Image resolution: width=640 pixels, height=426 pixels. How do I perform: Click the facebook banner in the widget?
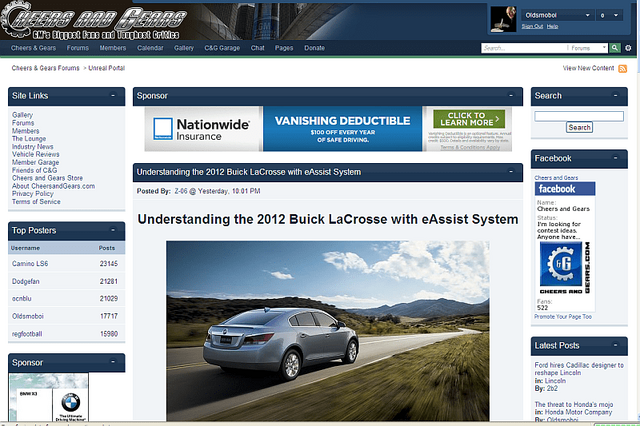tap(565, 189)
